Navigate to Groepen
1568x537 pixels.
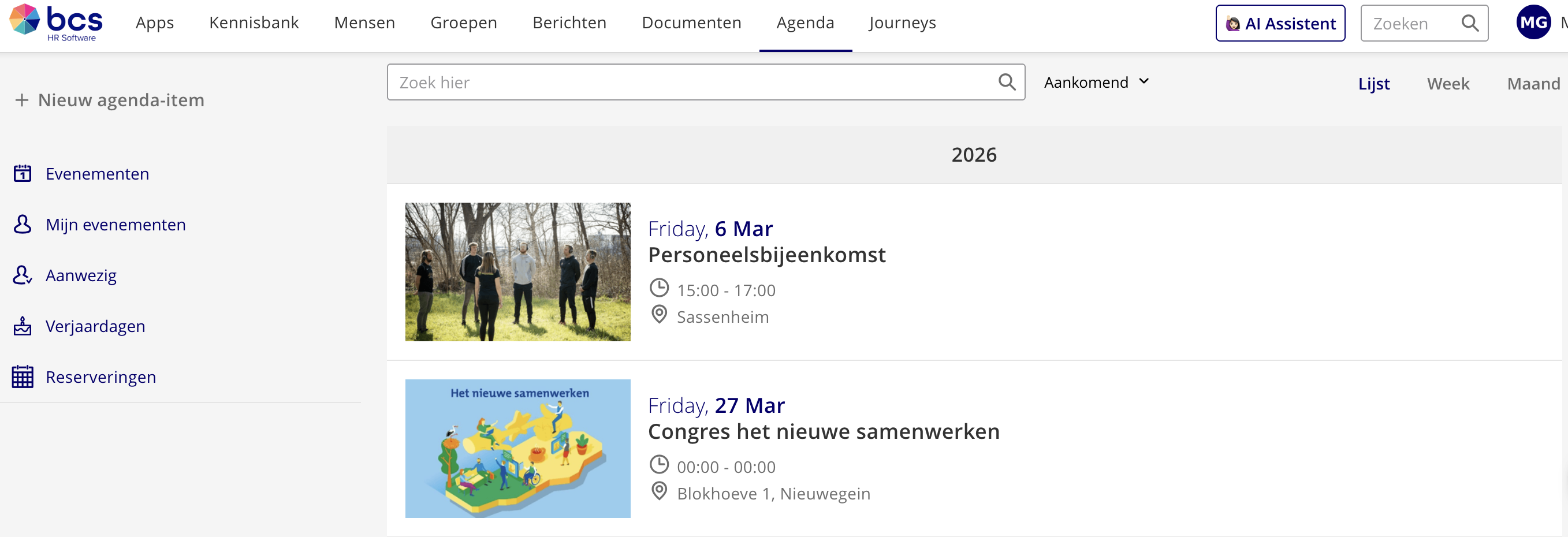coord(464,23)
